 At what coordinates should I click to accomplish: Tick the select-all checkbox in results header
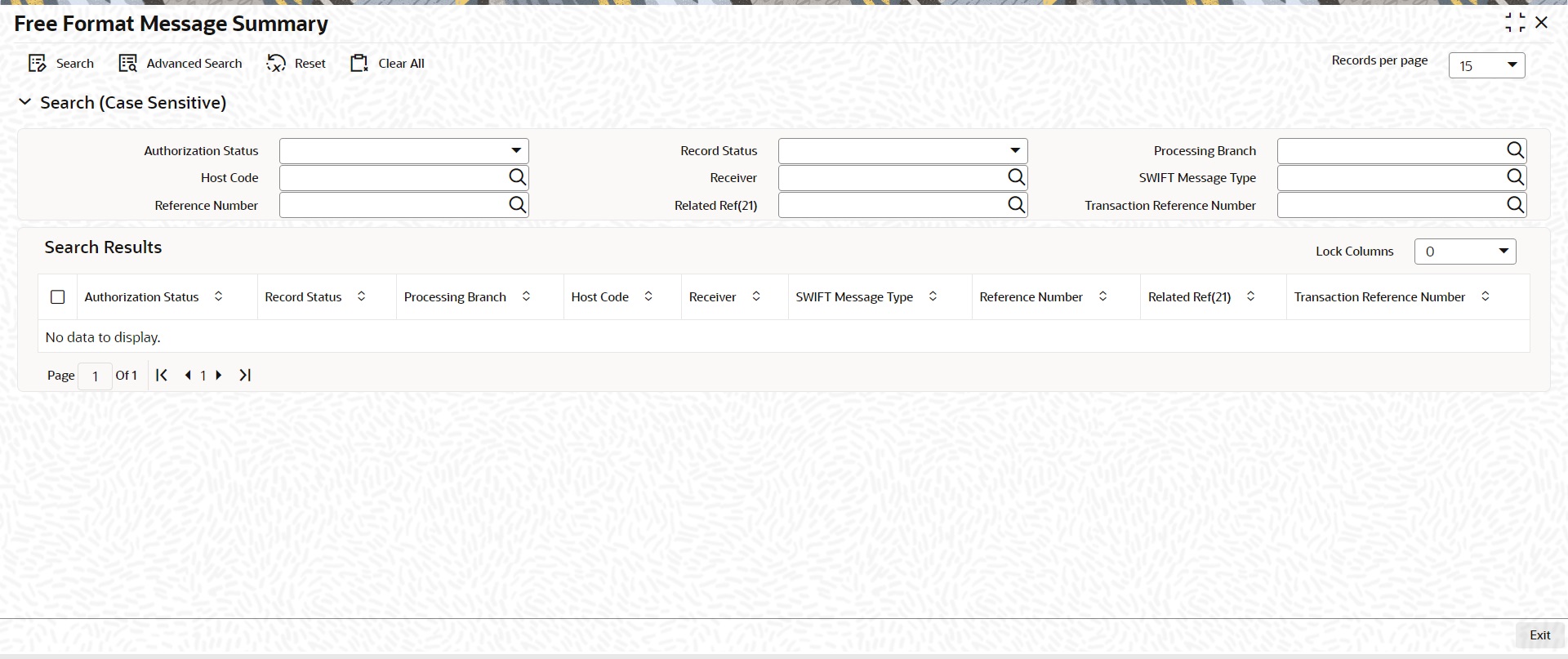click(x=57, y=297)
